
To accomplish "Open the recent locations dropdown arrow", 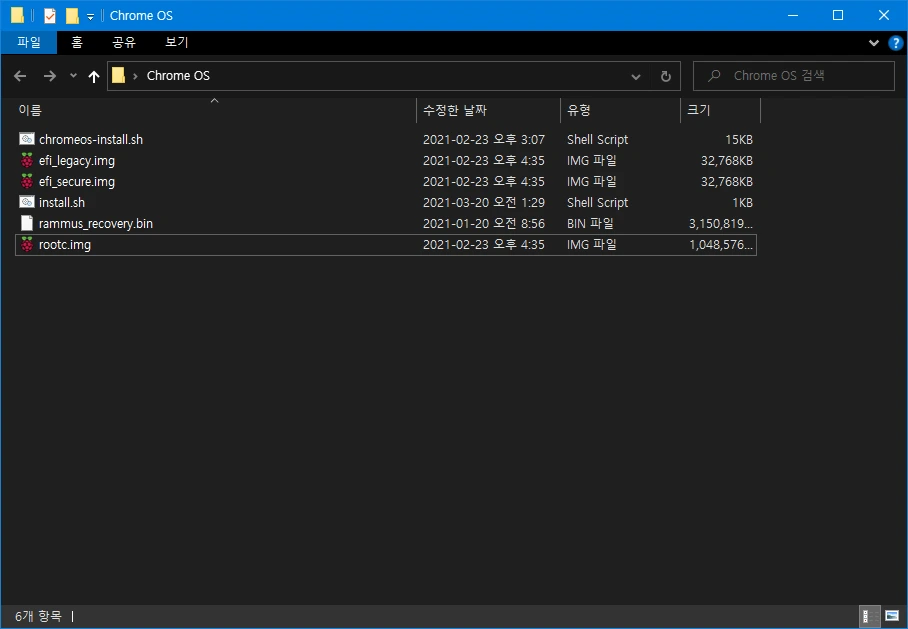I will click(73, 76).
